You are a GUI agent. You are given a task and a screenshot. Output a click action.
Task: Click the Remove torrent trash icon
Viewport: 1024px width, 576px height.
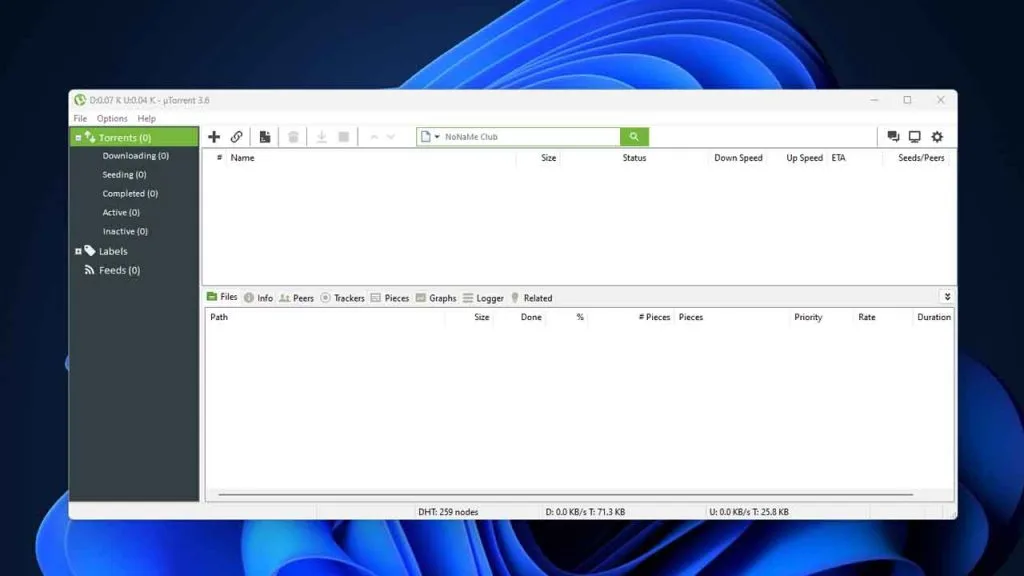tap(293, 136)
